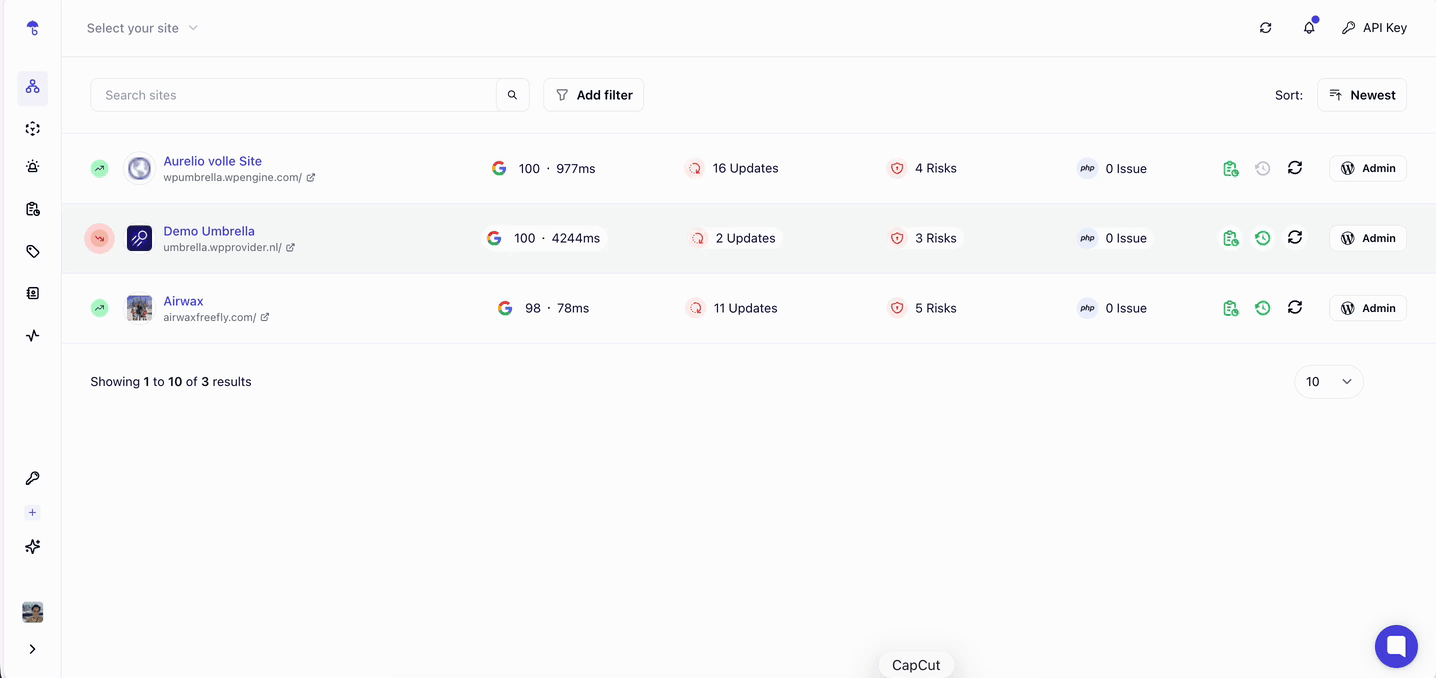Image resolution: width=1436 pixels, height=678 pixels.
Task: Open notifications from the bell icon
Action: 1309,27
